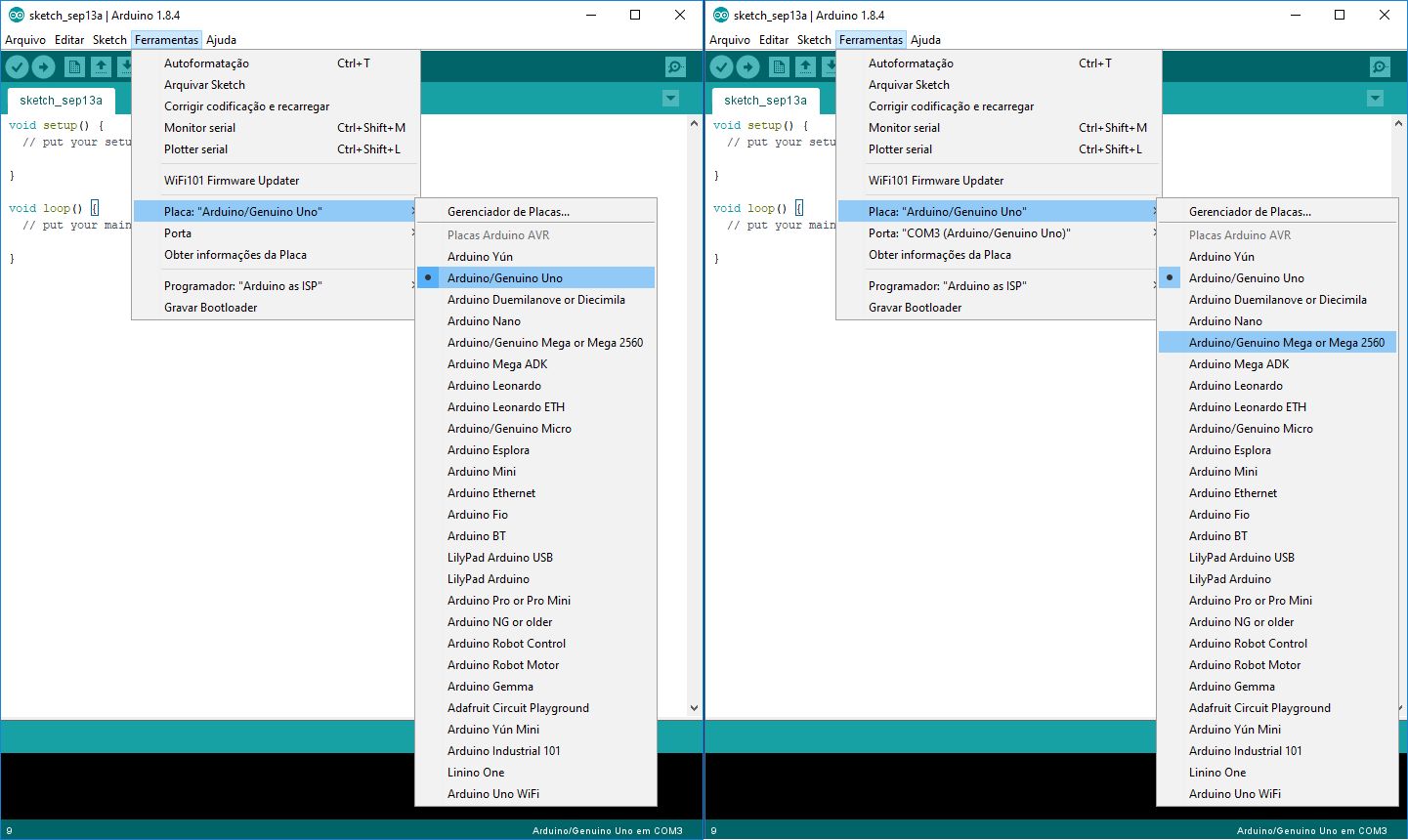Expand Programador "Arduino as ISP" submenu in right window
1408x840 pixels.
pos(999,286)
